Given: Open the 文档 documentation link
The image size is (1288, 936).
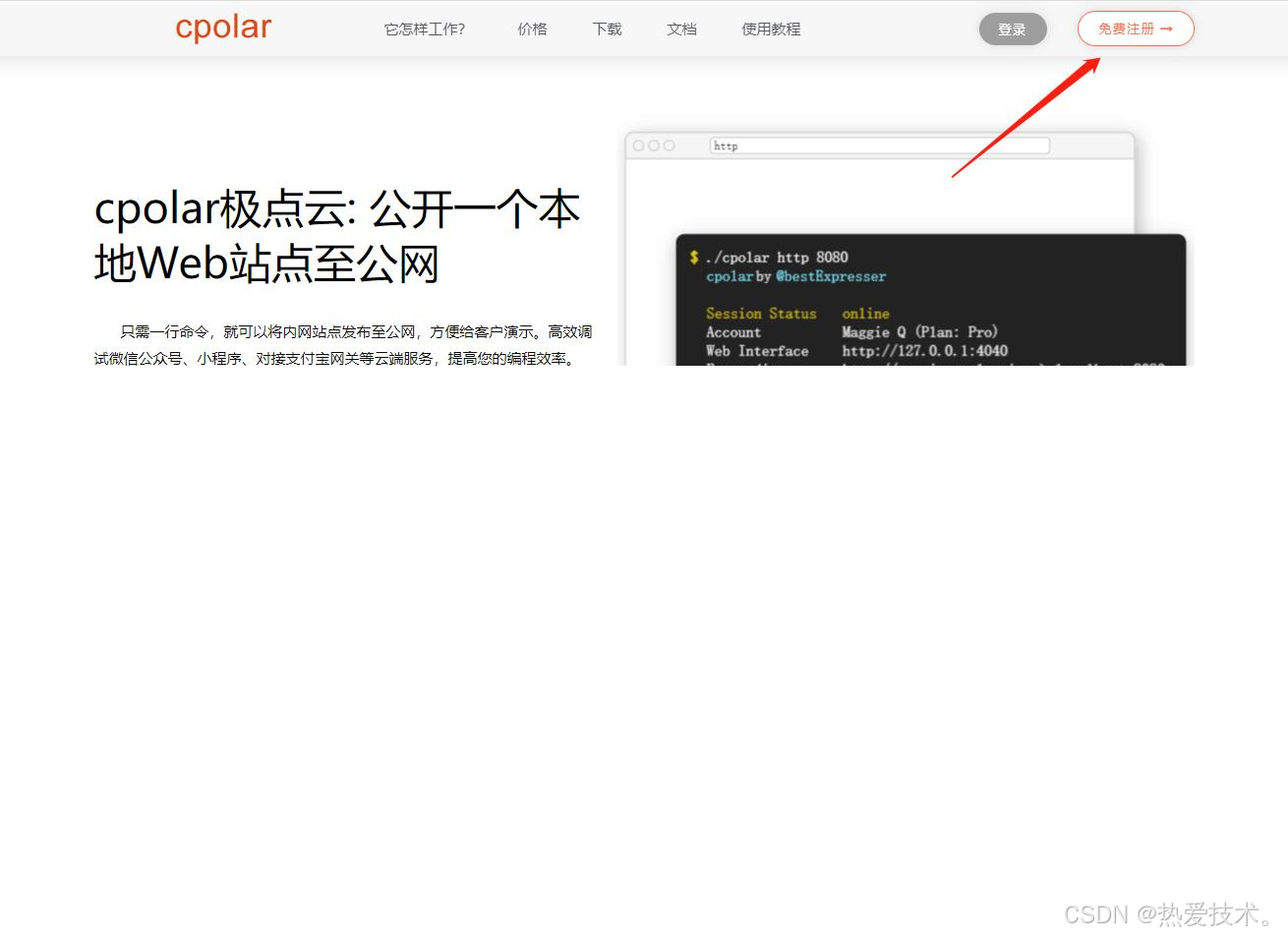Looking at the screenshot, I should (x=681, y=29).
